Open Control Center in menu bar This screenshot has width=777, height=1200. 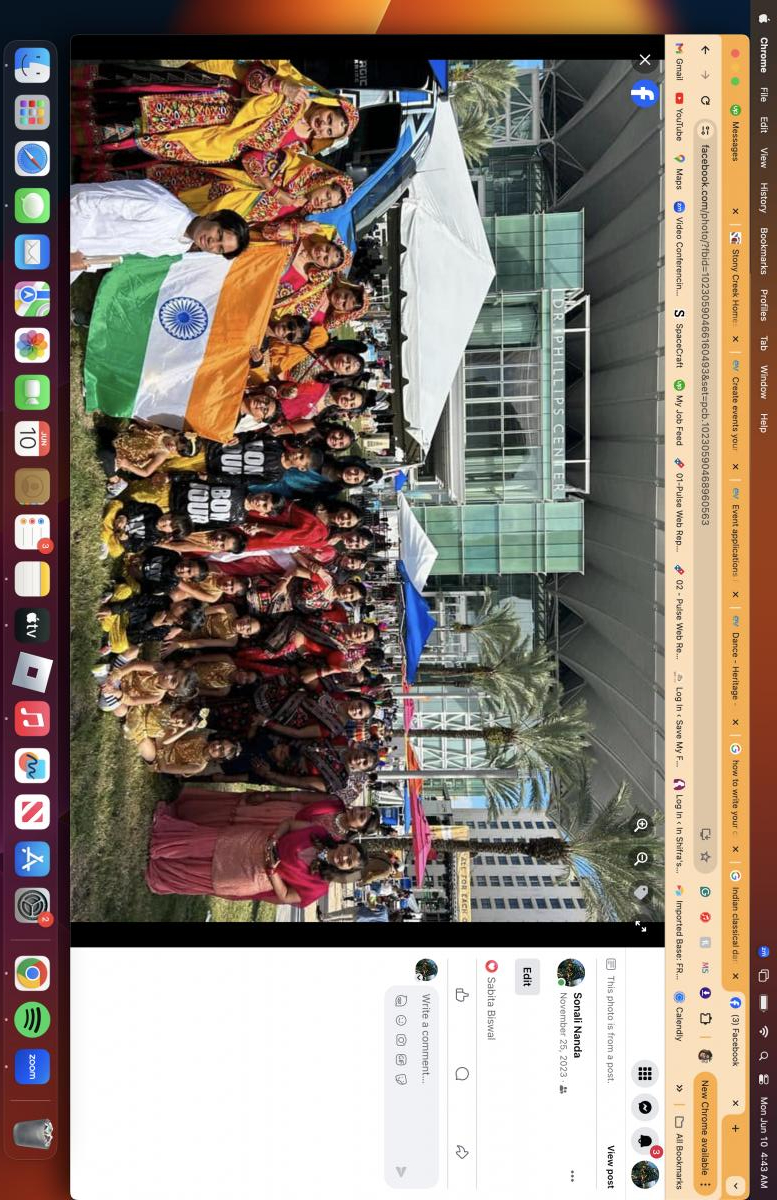(763, 1081)
